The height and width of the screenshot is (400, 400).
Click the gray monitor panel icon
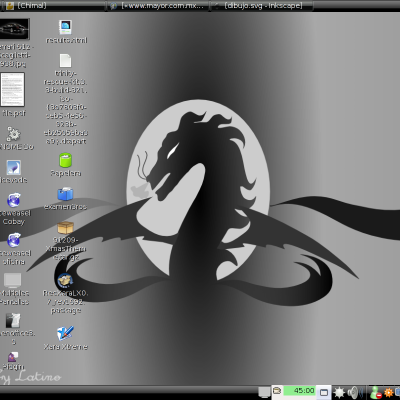pos(264,392)
